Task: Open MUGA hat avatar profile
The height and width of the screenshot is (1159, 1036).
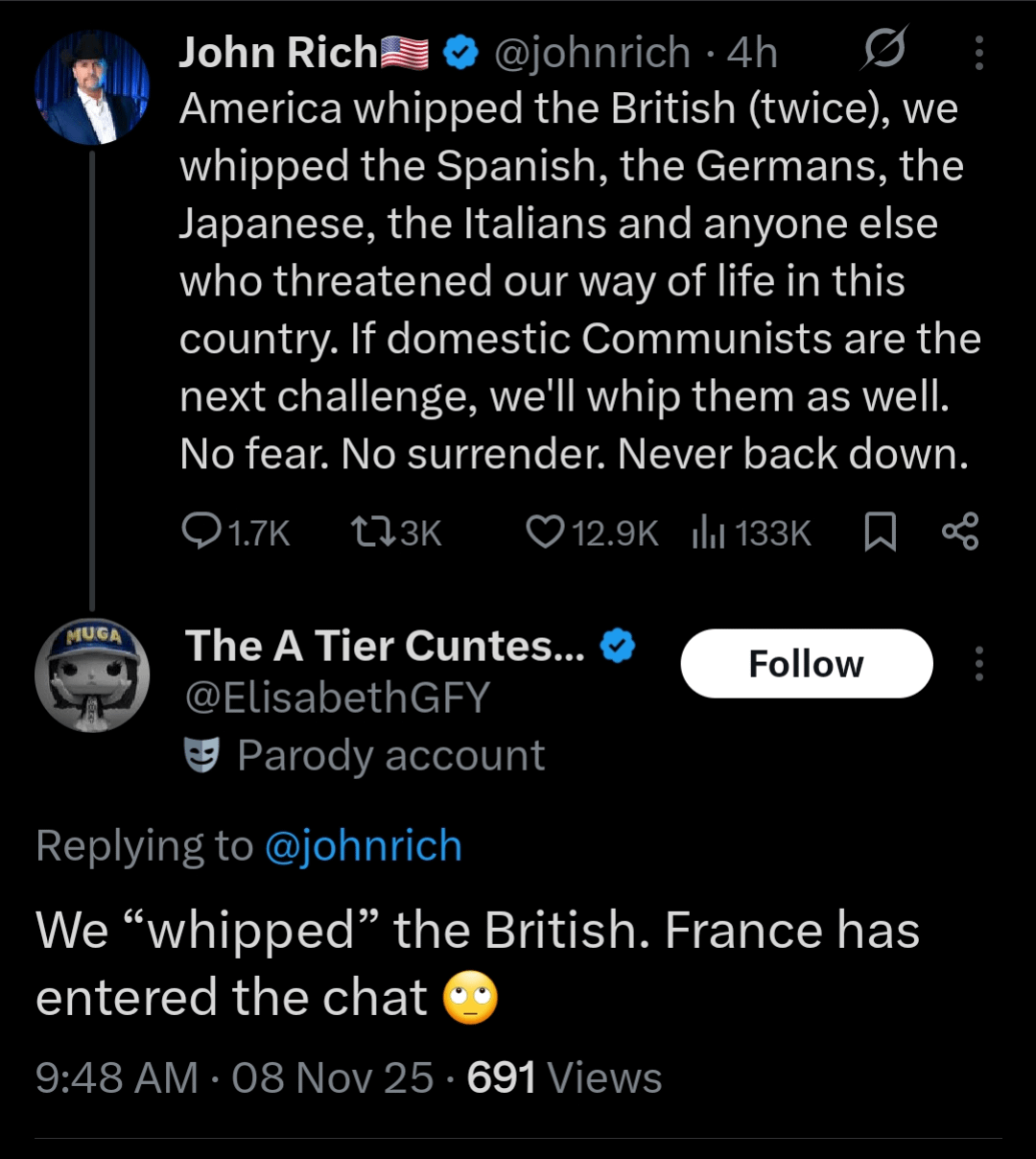Action: (92, 674)
